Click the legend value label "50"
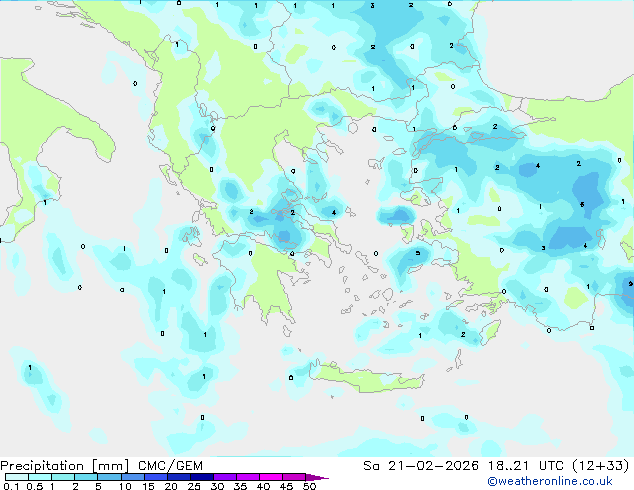Screen dimensions: 634x490 tap(309, 486)
